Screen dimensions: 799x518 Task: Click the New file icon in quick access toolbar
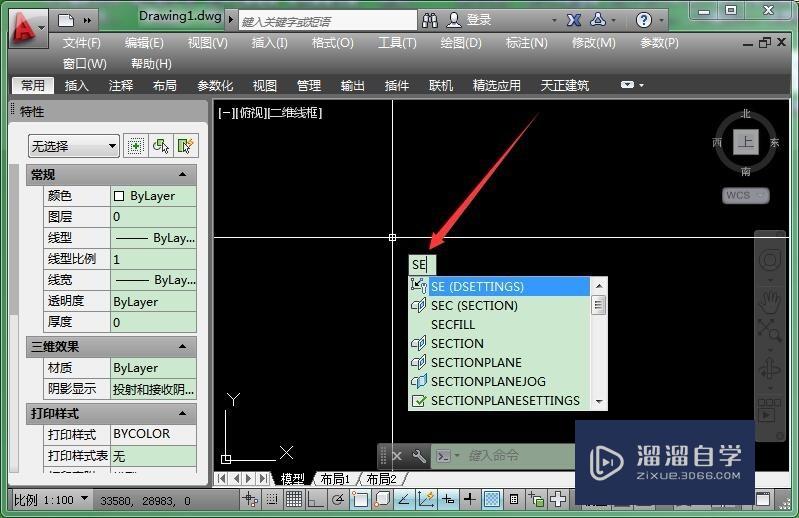pos(66,20)
